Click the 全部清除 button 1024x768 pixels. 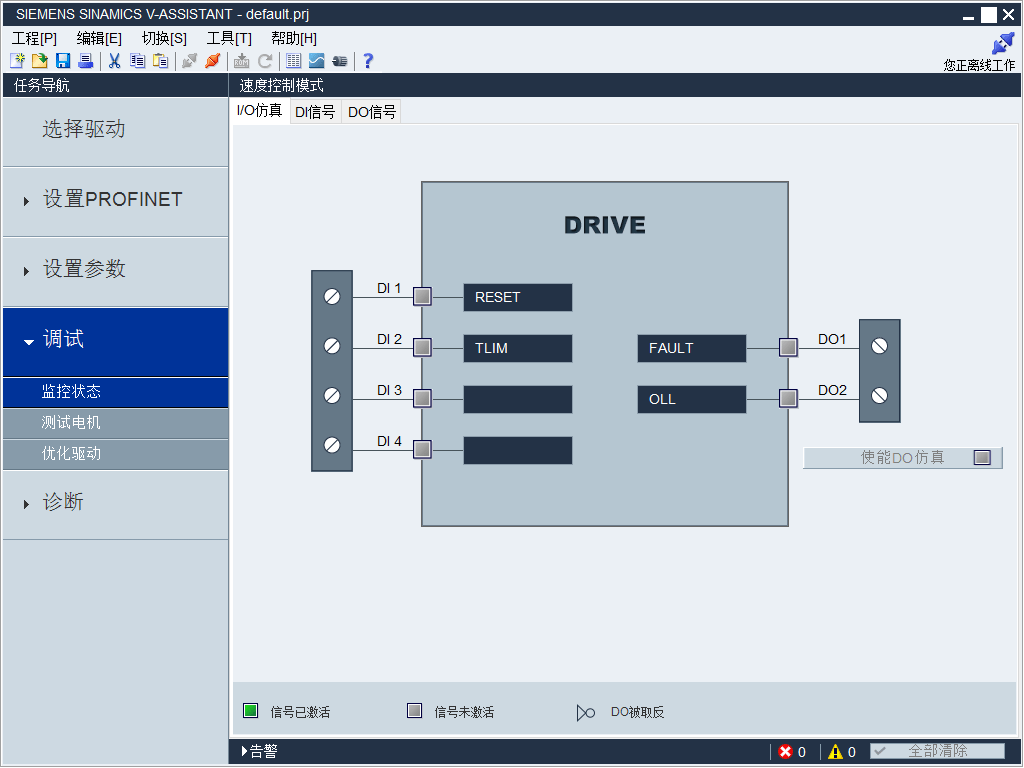click(x=937, y=752)
